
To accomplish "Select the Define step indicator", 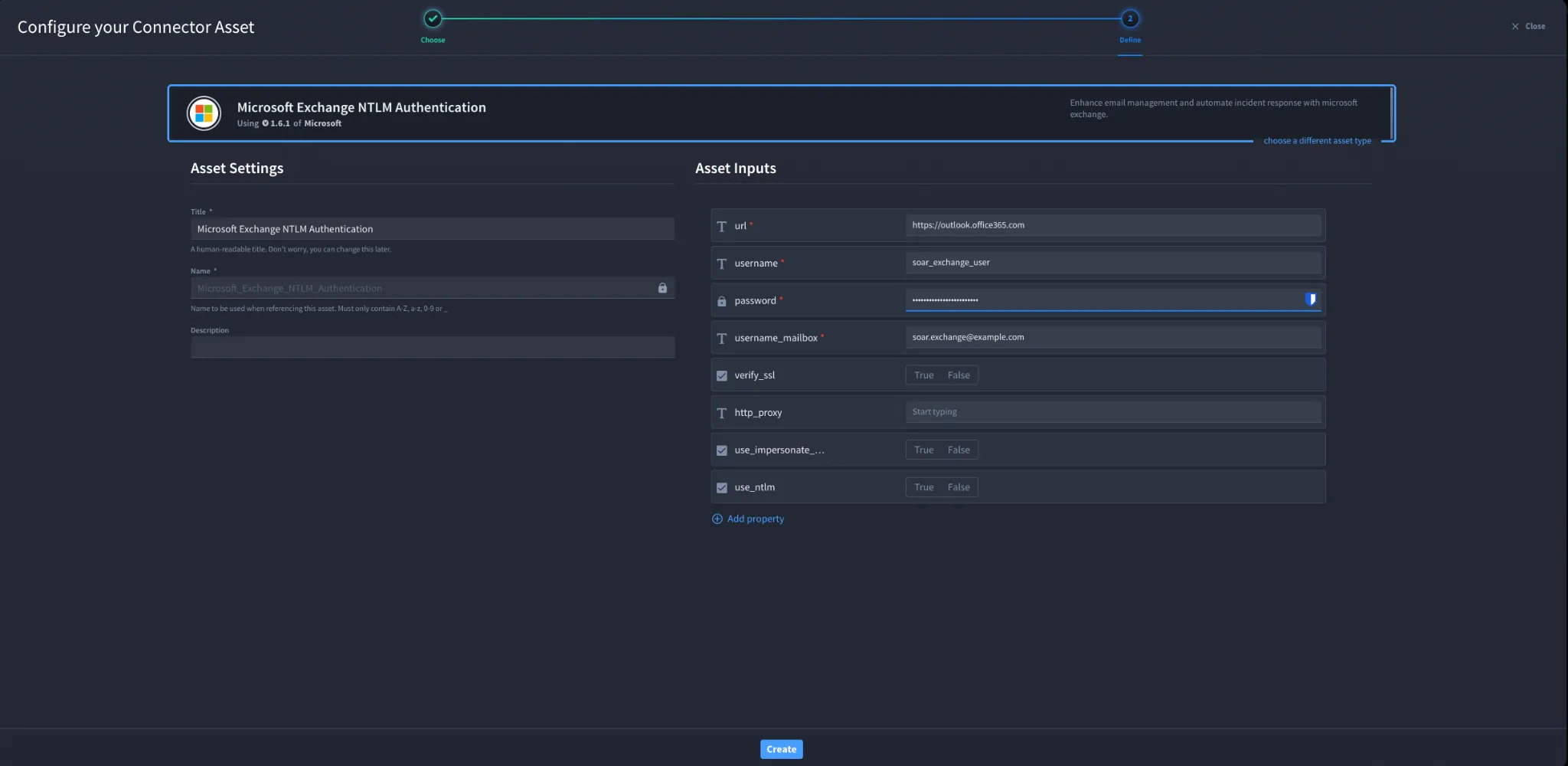I will (1130, 18).
